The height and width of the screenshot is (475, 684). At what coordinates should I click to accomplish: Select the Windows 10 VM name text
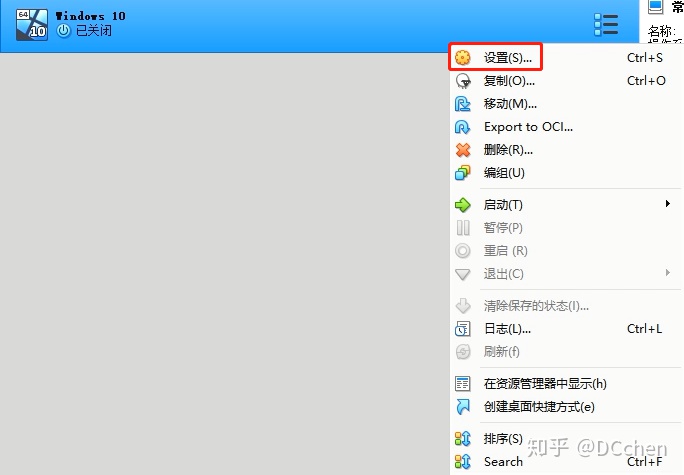click(90, 16)
